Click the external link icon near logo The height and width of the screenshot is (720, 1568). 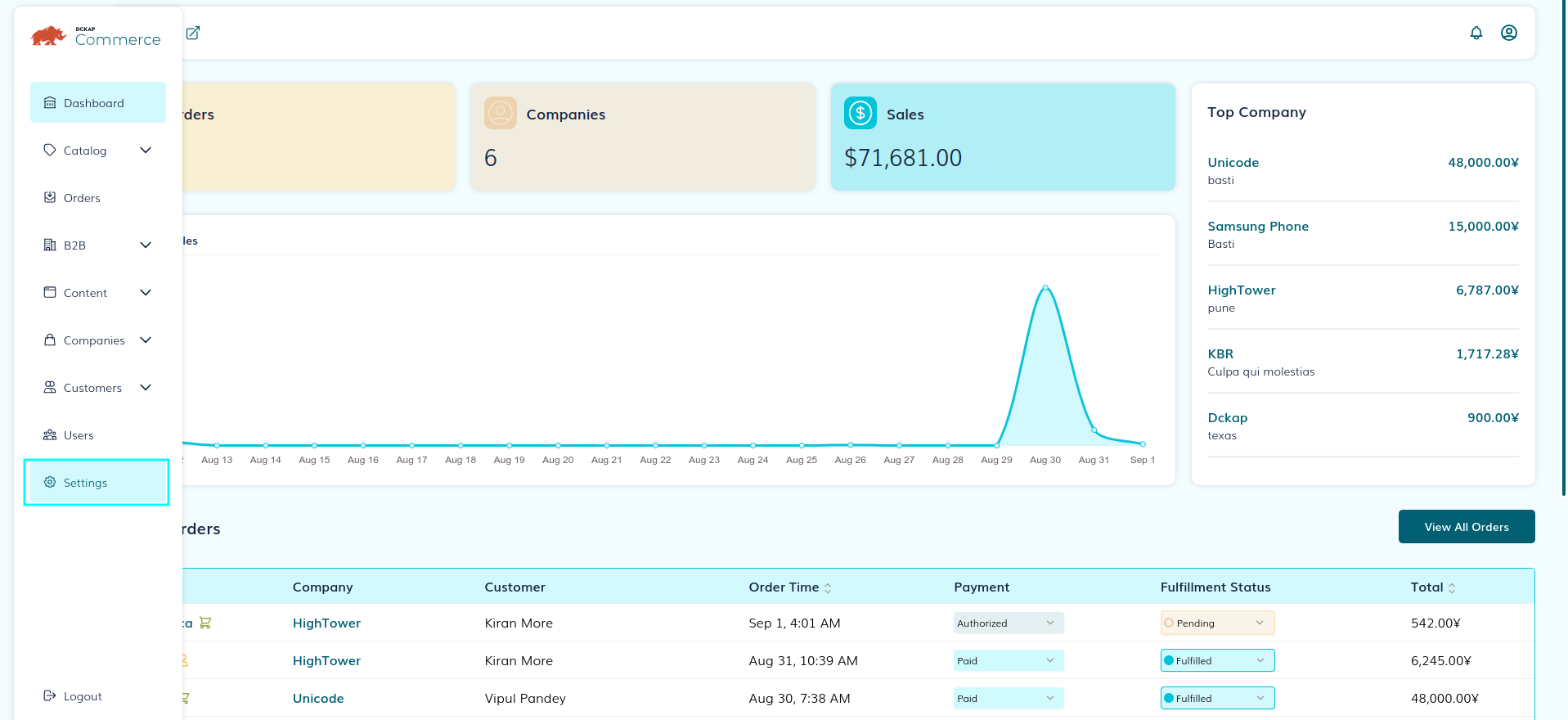(193, 33)
